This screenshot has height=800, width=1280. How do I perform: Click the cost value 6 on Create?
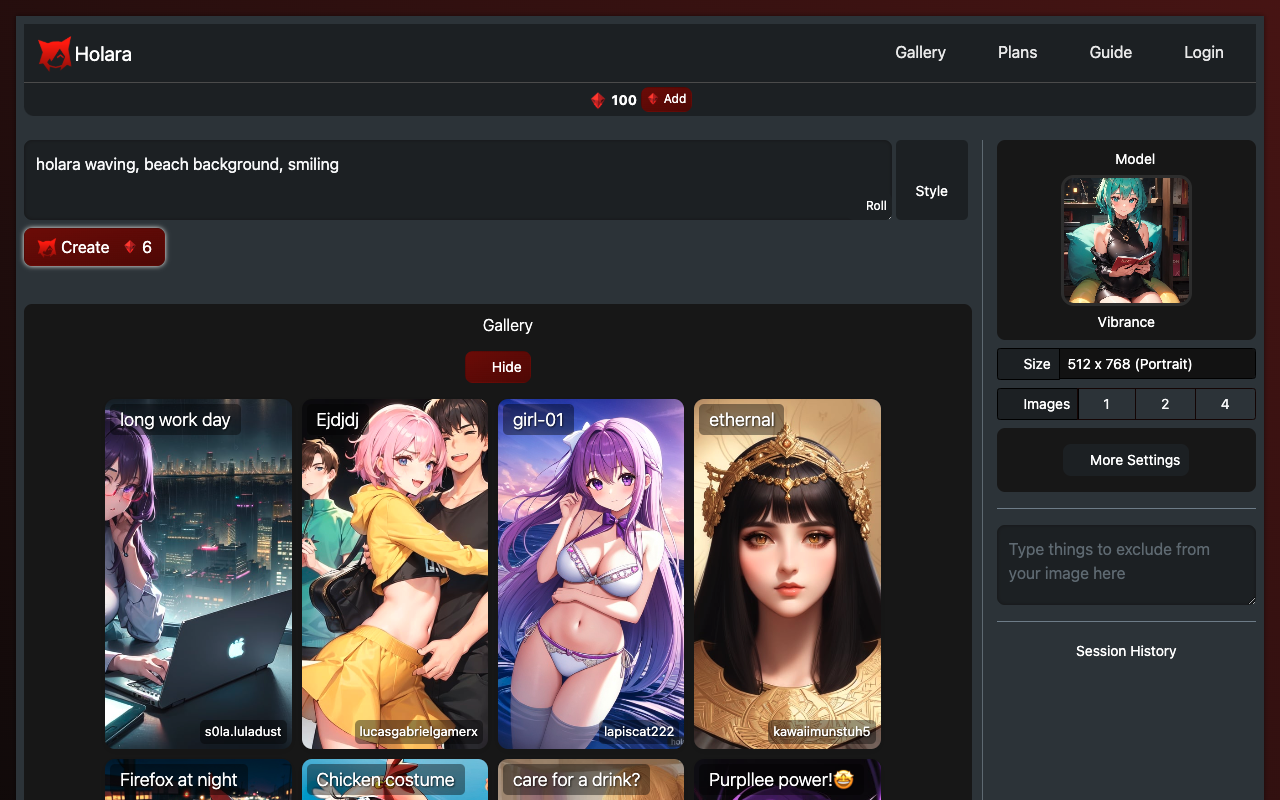(147, 247)
